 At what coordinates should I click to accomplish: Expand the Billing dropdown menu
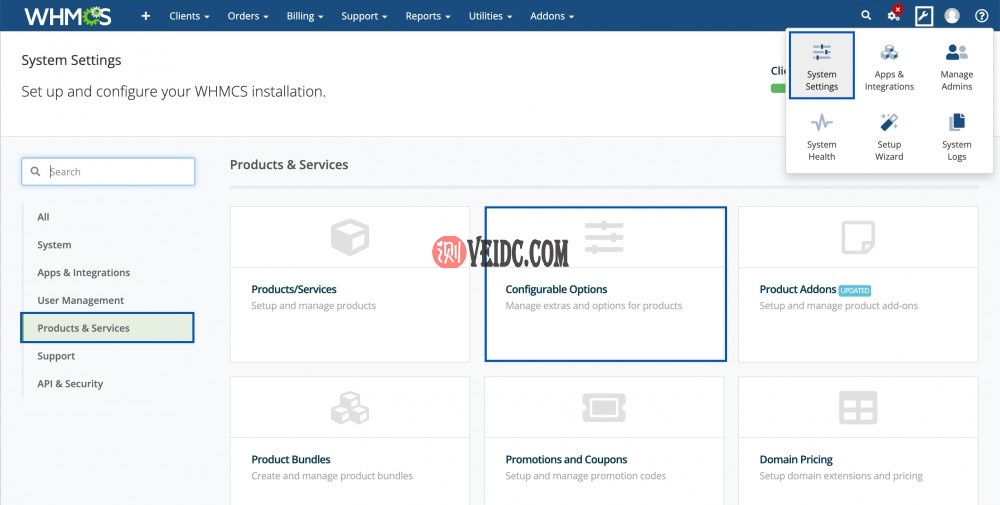pyautogui.click(x=305, y=16)
